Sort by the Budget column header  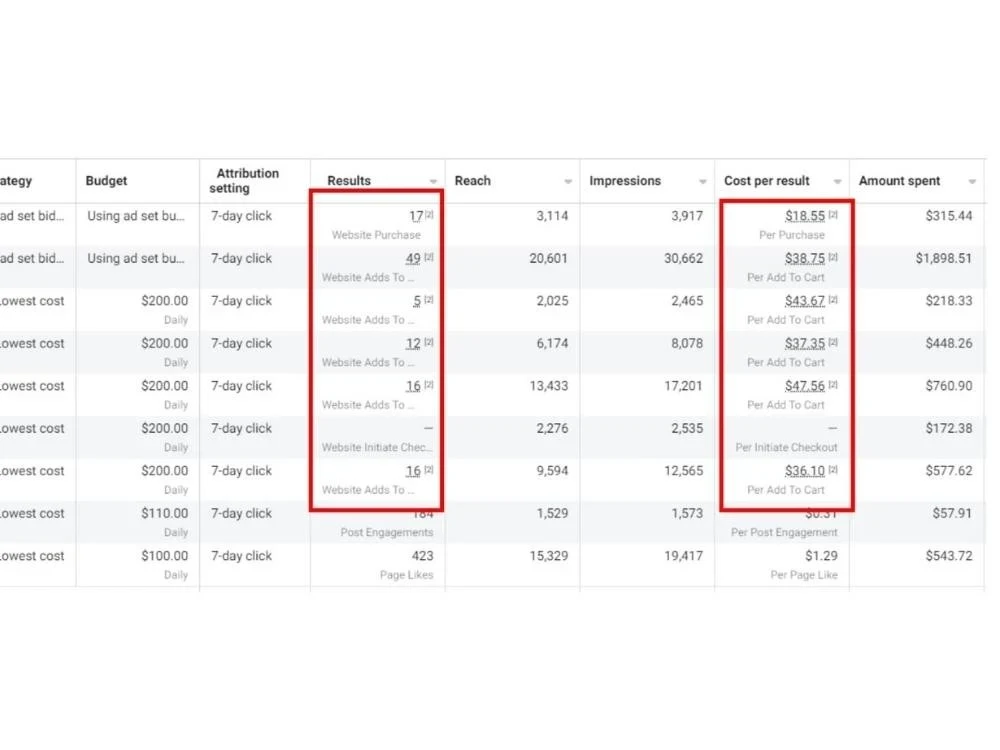107,180
